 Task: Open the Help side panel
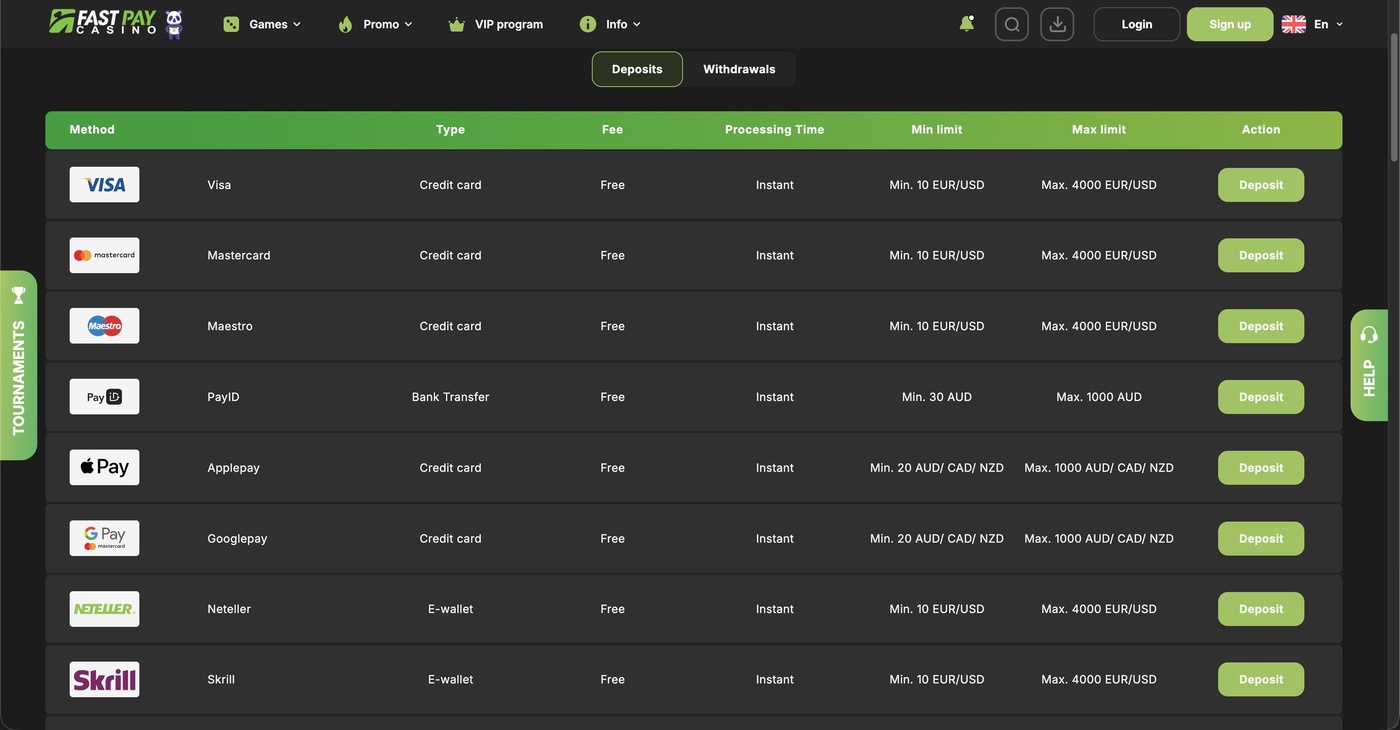pos(1369,365)
